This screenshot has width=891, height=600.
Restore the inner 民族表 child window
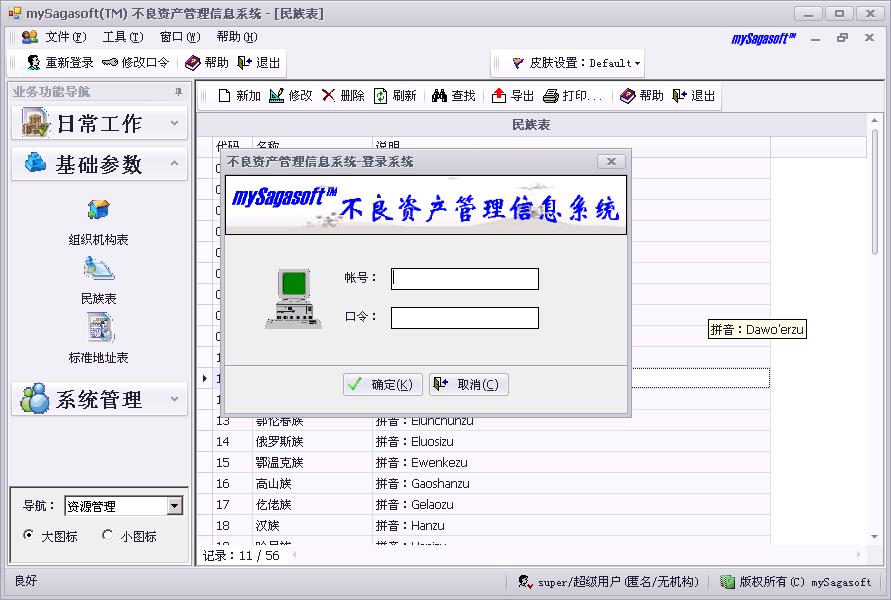point(842,38)
